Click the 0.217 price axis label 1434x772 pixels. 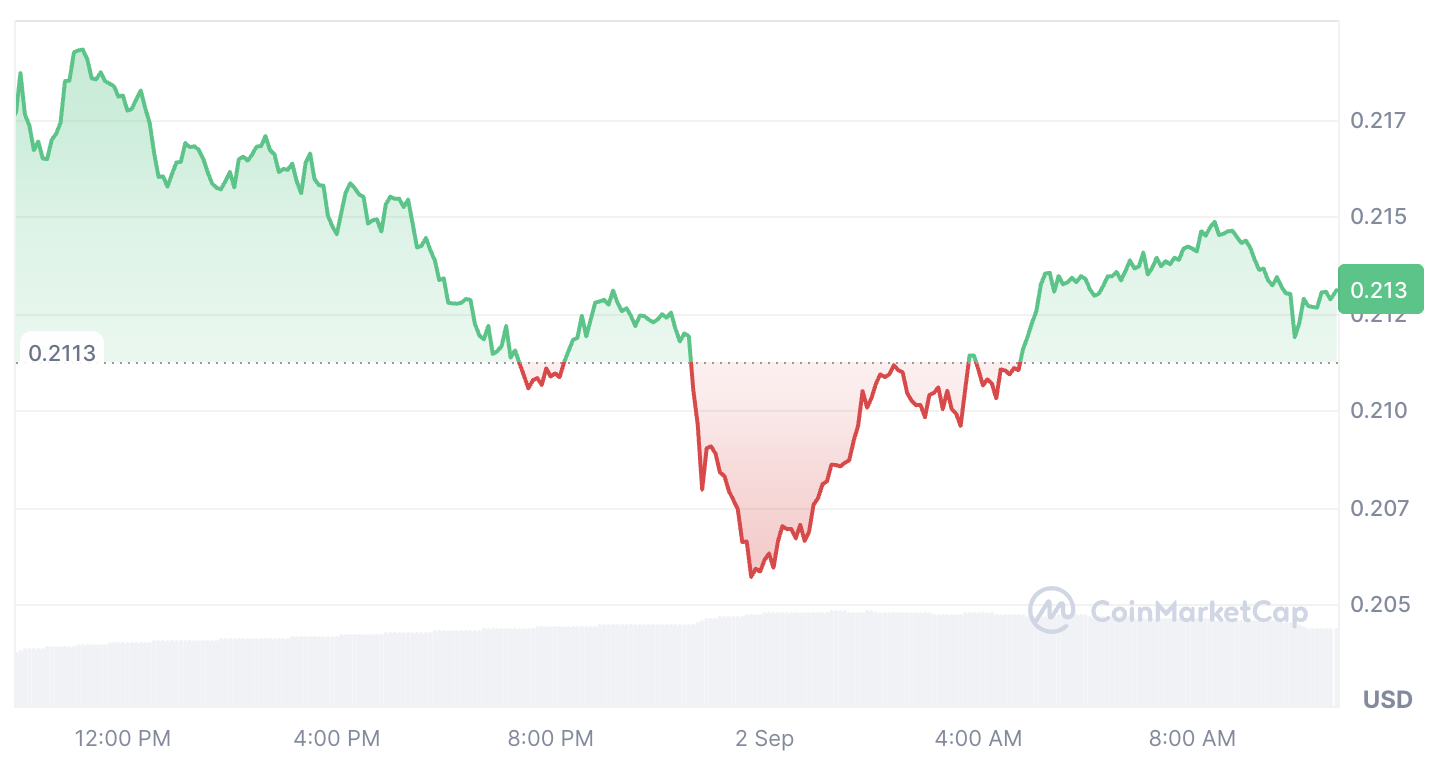coord(1377,121)
